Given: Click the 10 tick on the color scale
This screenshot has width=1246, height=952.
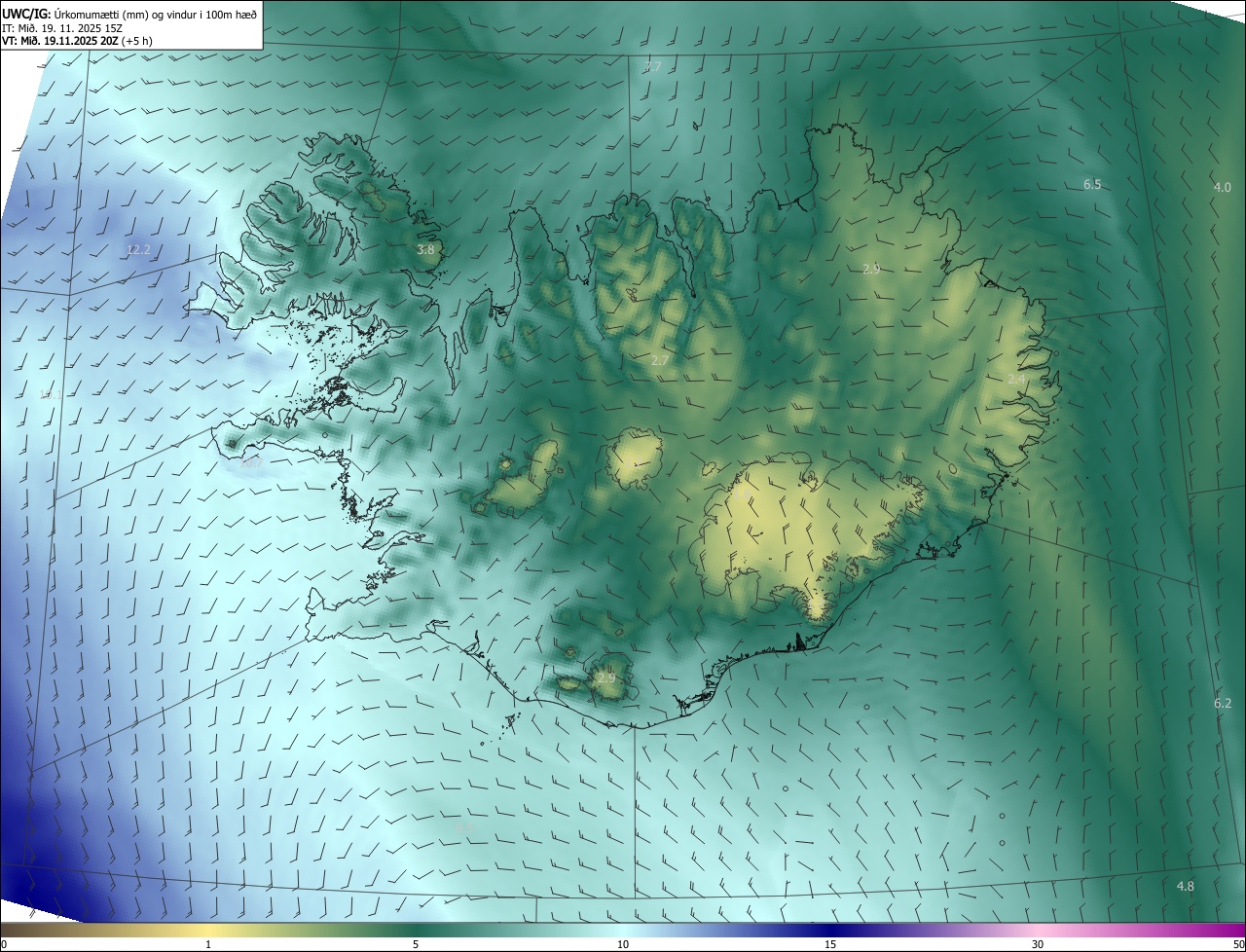Looking at the screenshot, I should tap(623, 945).
